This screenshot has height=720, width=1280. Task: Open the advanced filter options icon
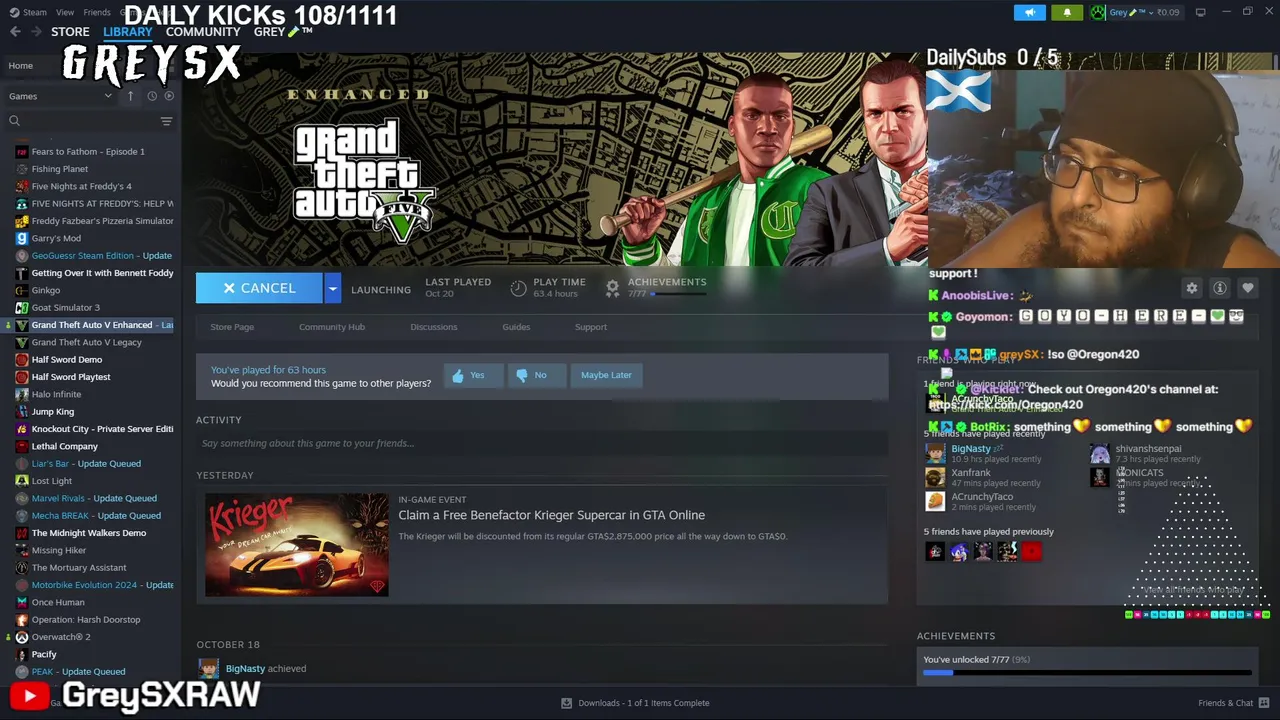[x=166, y=121]
